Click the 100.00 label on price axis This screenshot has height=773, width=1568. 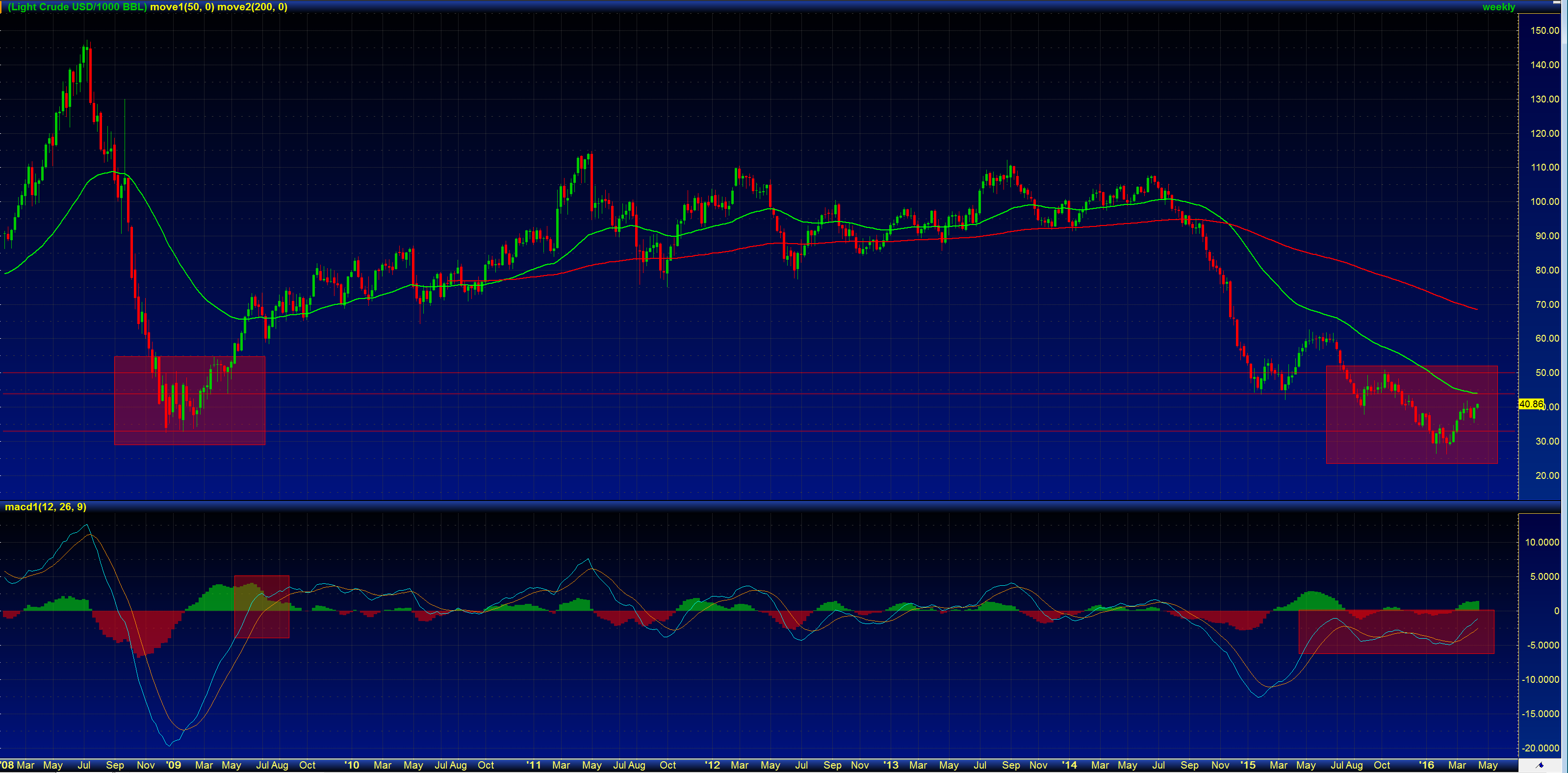pyautogui.click(x=1544, y=201)
